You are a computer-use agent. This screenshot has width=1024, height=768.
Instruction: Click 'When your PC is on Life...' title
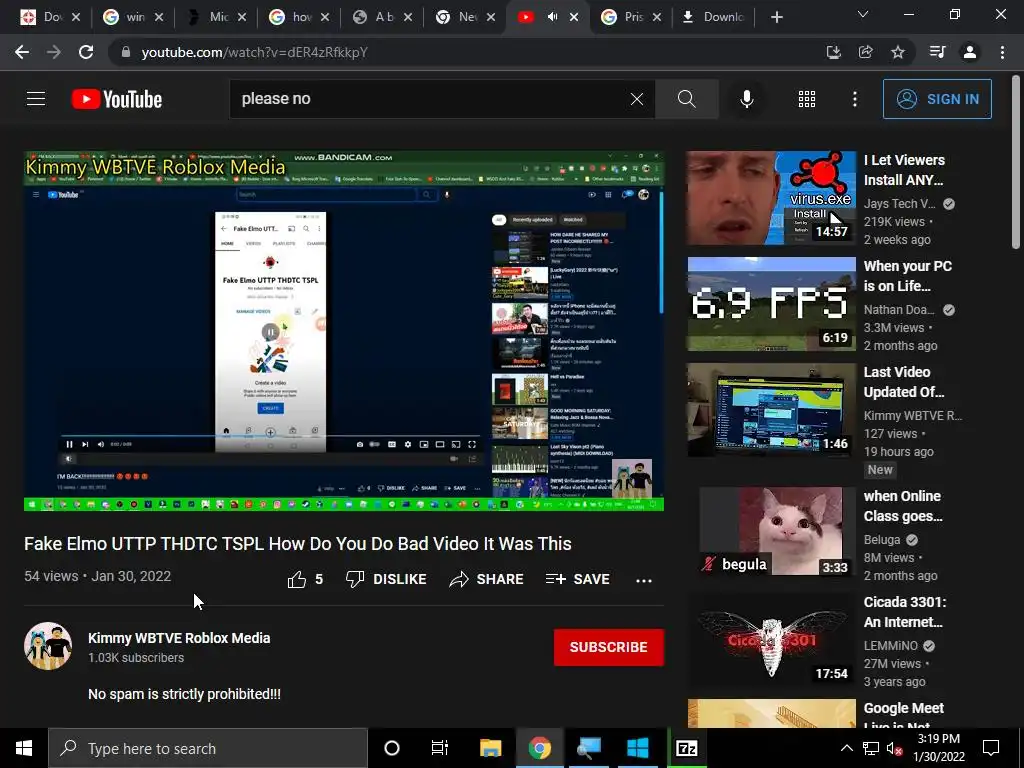[x=908, y=276]
